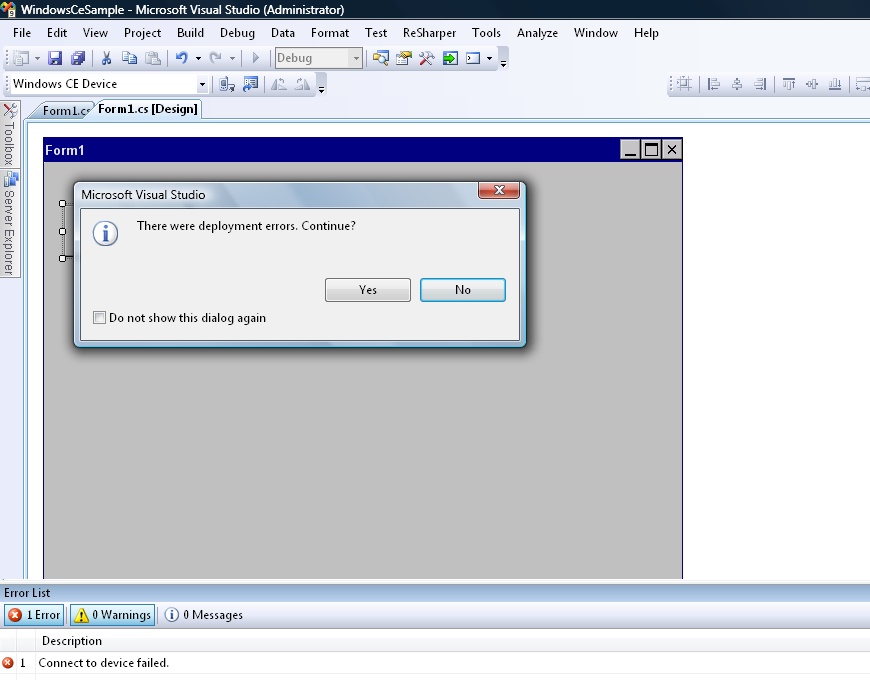
Task: Click the Copy toolbar icon
Action: coord(129,58)
